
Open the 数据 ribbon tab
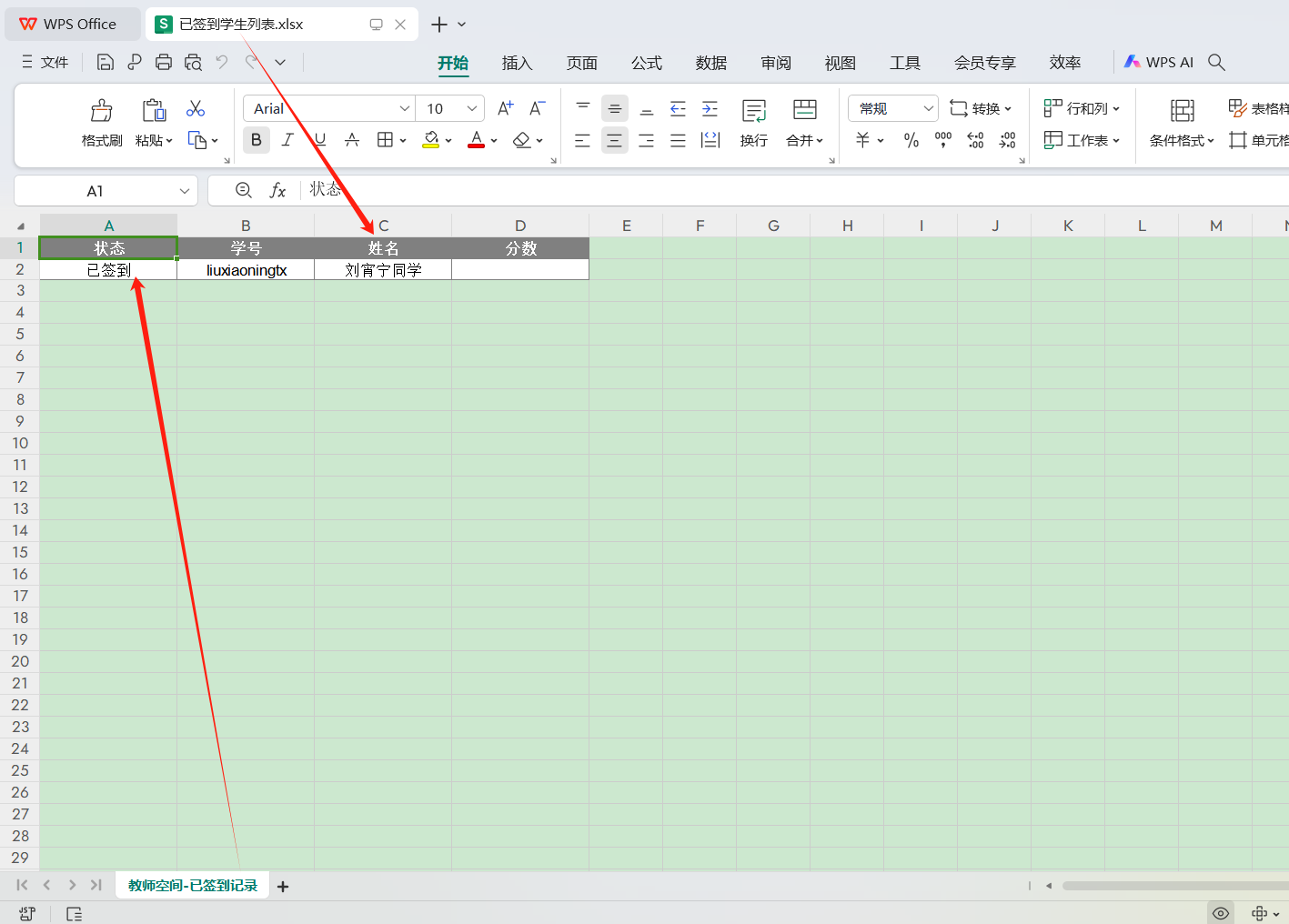[710, 63]
